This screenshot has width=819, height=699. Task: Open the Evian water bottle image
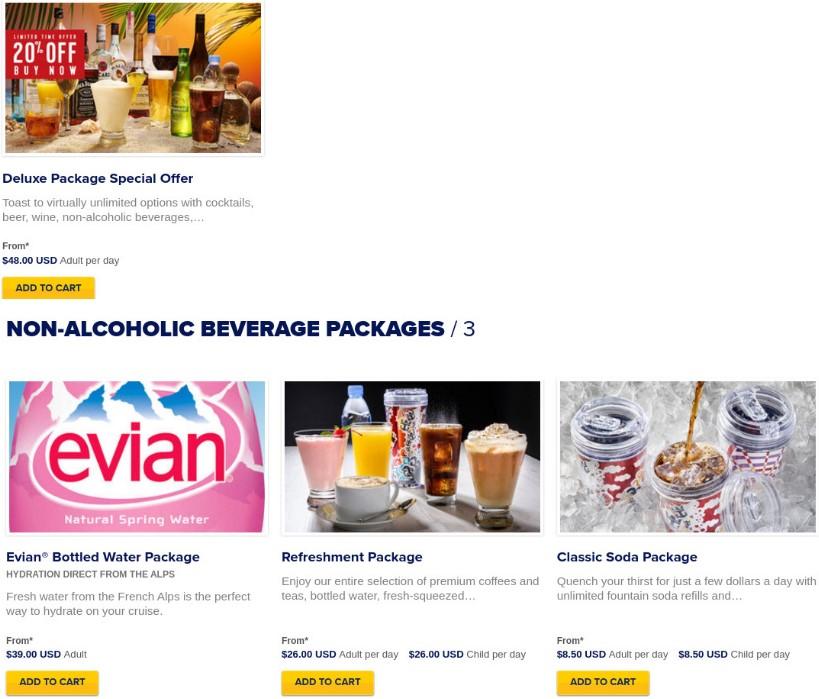137,457
